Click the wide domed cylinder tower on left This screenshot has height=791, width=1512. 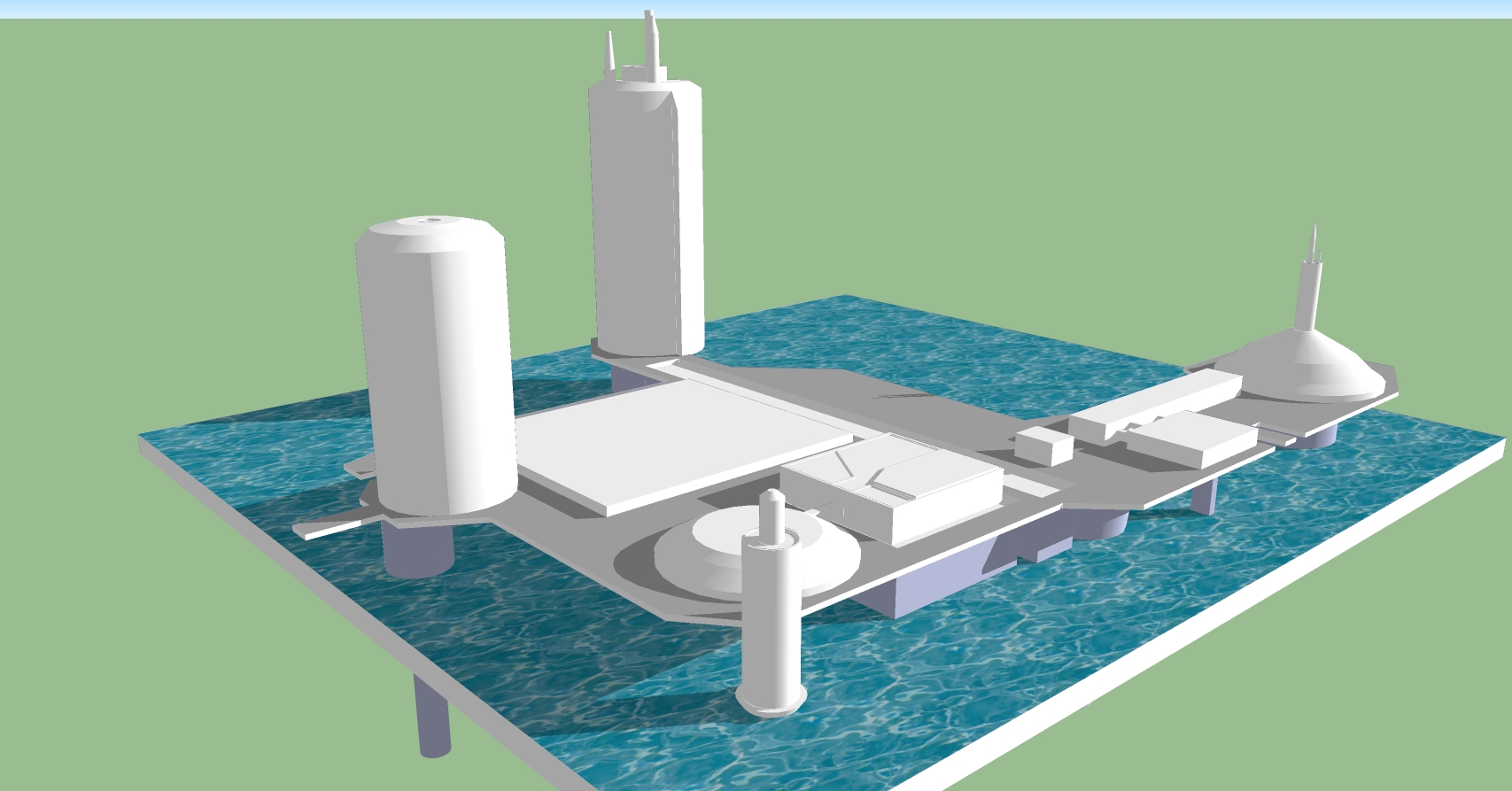434,363
